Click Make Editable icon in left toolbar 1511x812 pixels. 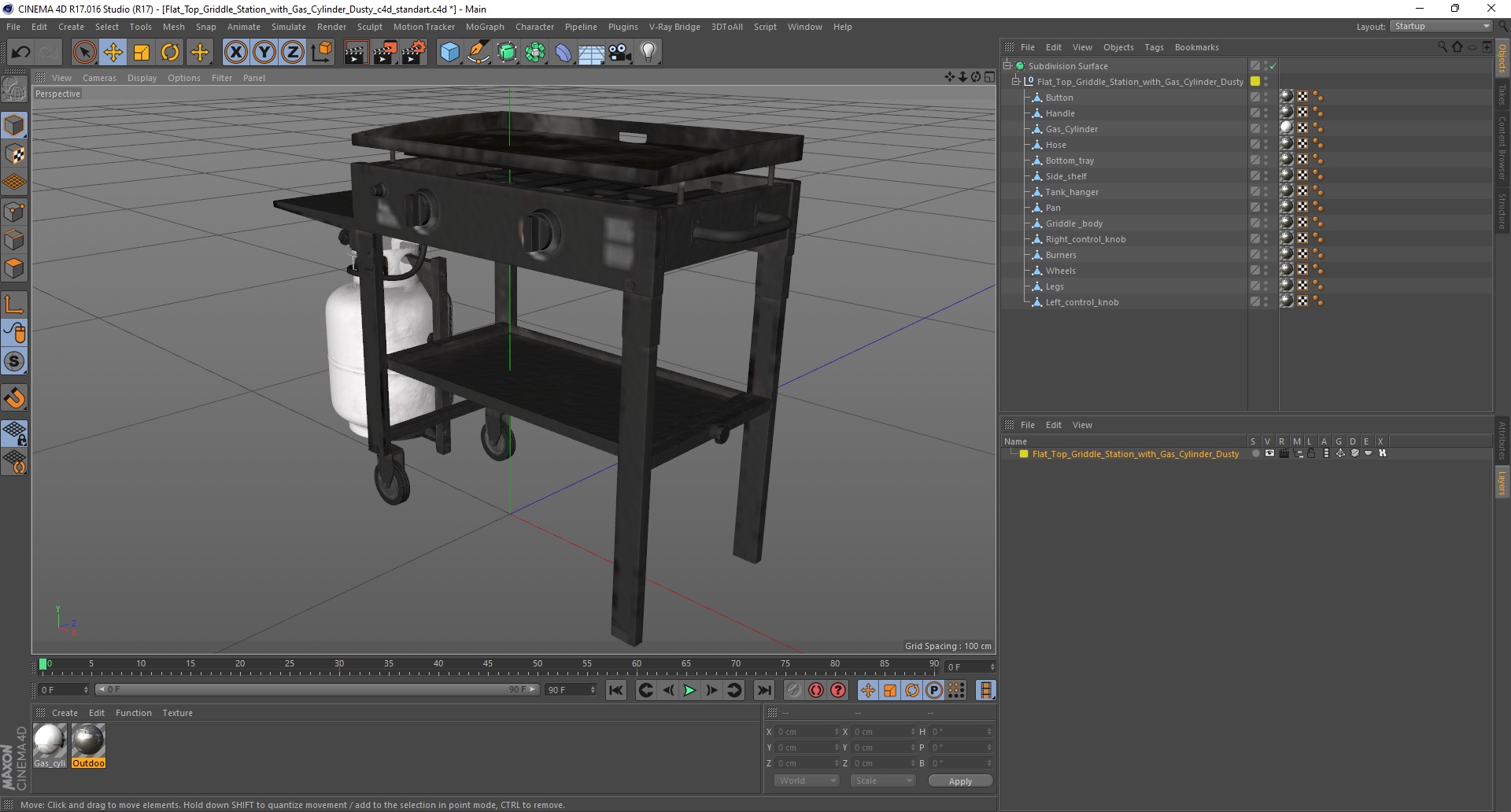(14, 90)
